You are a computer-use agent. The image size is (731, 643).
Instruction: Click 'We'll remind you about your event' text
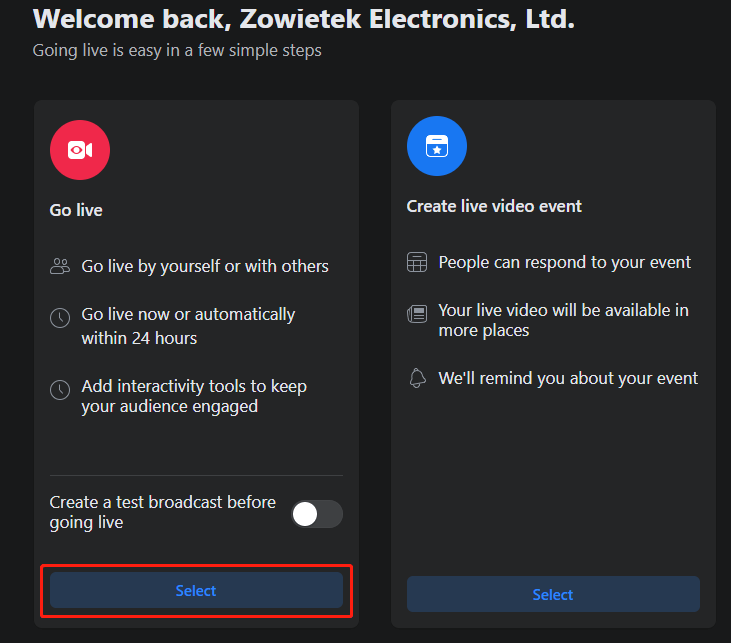(568, 378)
